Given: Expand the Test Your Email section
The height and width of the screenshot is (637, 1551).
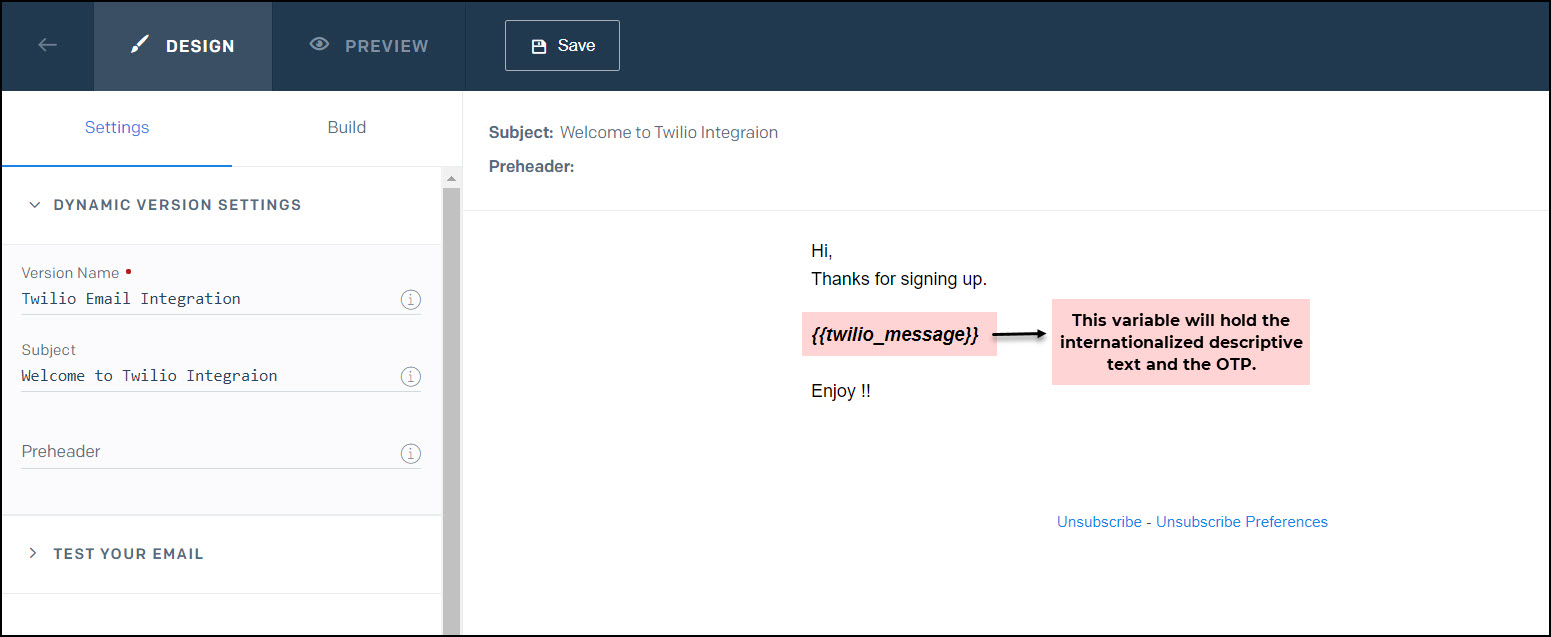Looking at the screenshot, I should click(116, 554).
